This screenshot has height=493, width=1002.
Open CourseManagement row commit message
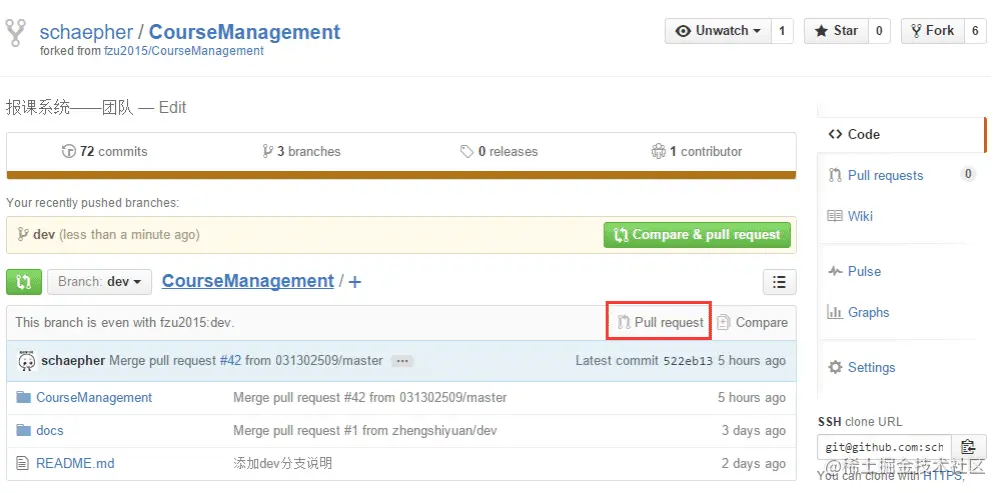370,398
